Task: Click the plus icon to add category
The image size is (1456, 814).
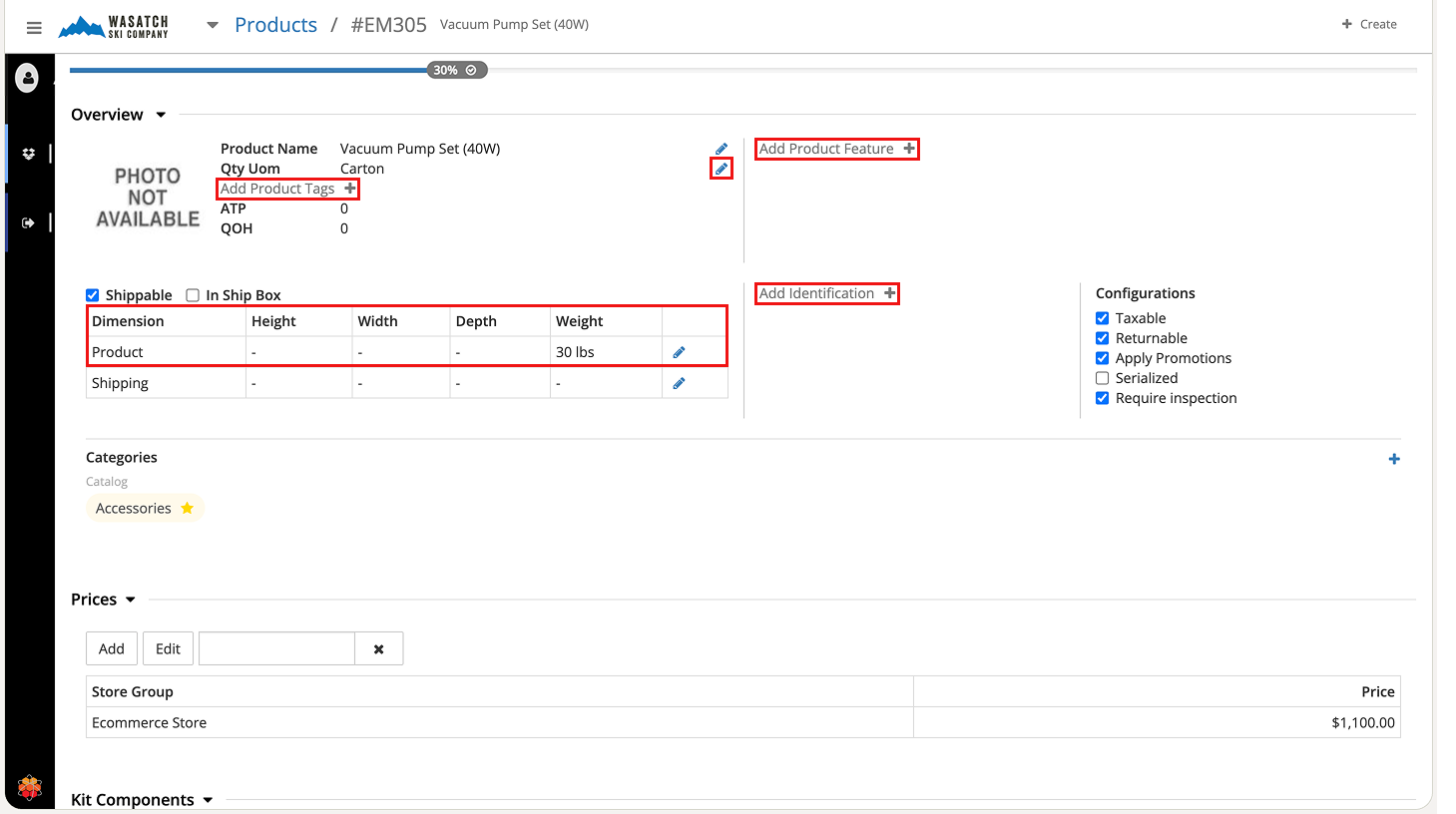Action: [x=1394, y=459]
